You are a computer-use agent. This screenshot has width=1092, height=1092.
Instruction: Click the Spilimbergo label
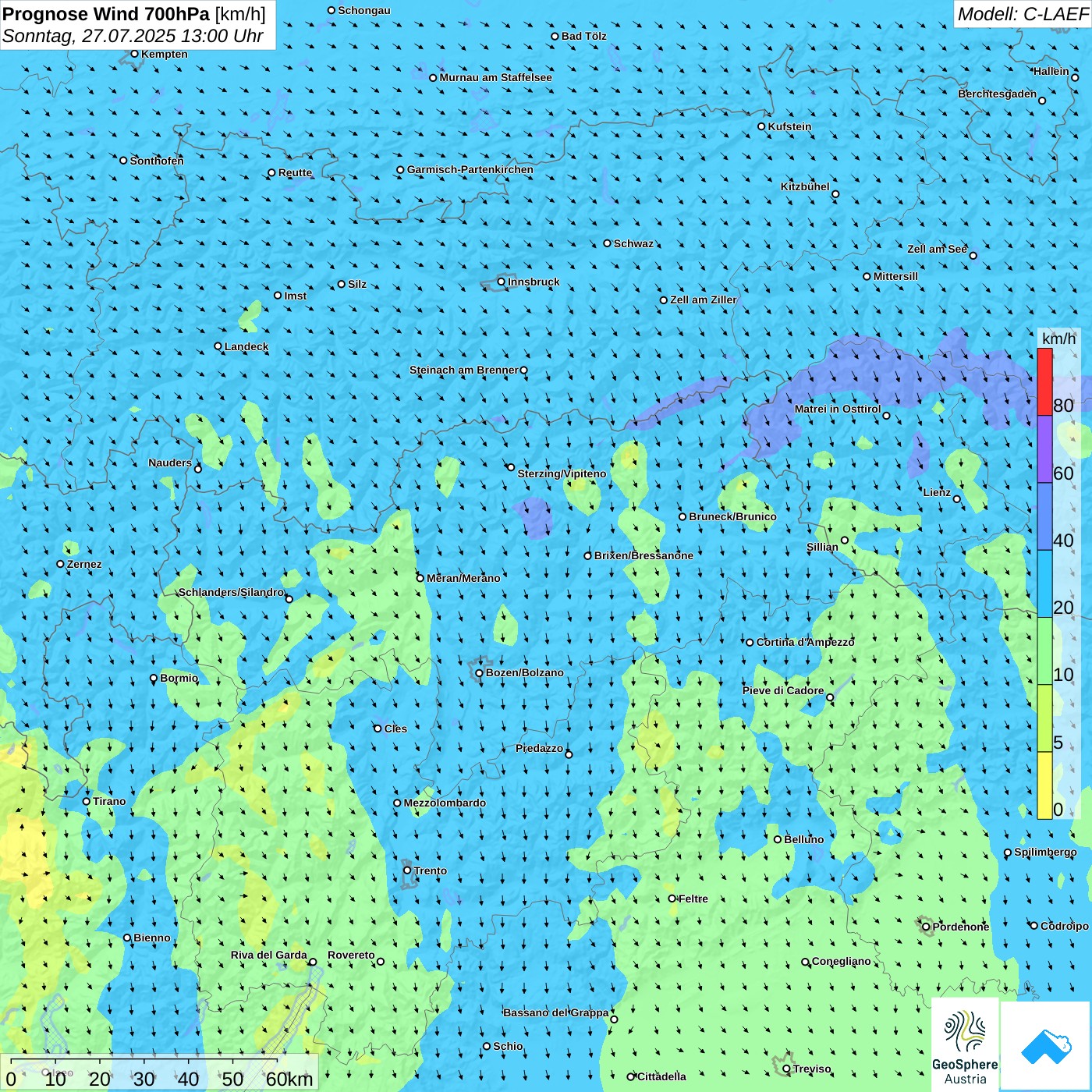1045,852
